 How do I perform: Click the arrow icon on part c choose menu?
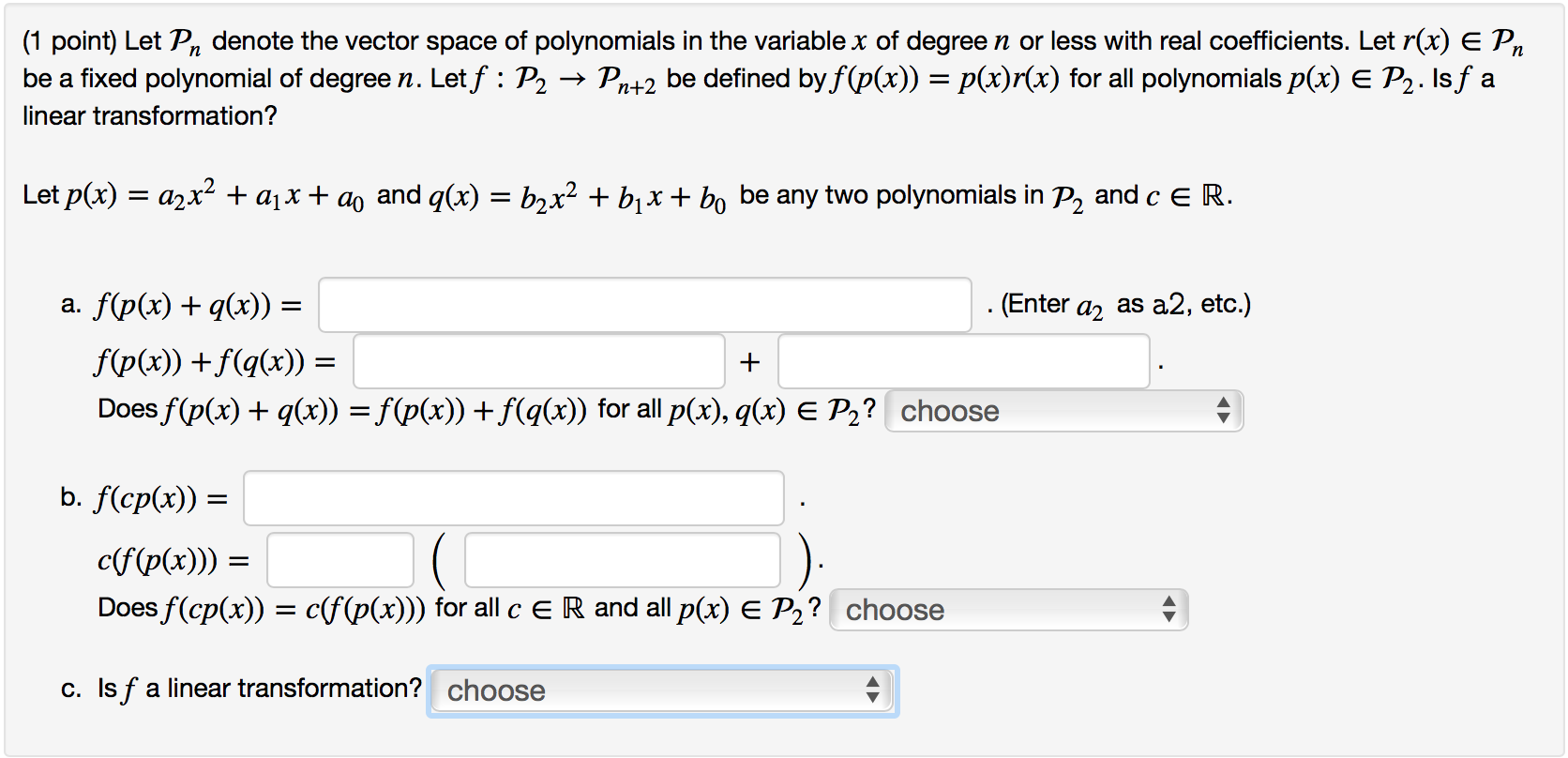873,690
